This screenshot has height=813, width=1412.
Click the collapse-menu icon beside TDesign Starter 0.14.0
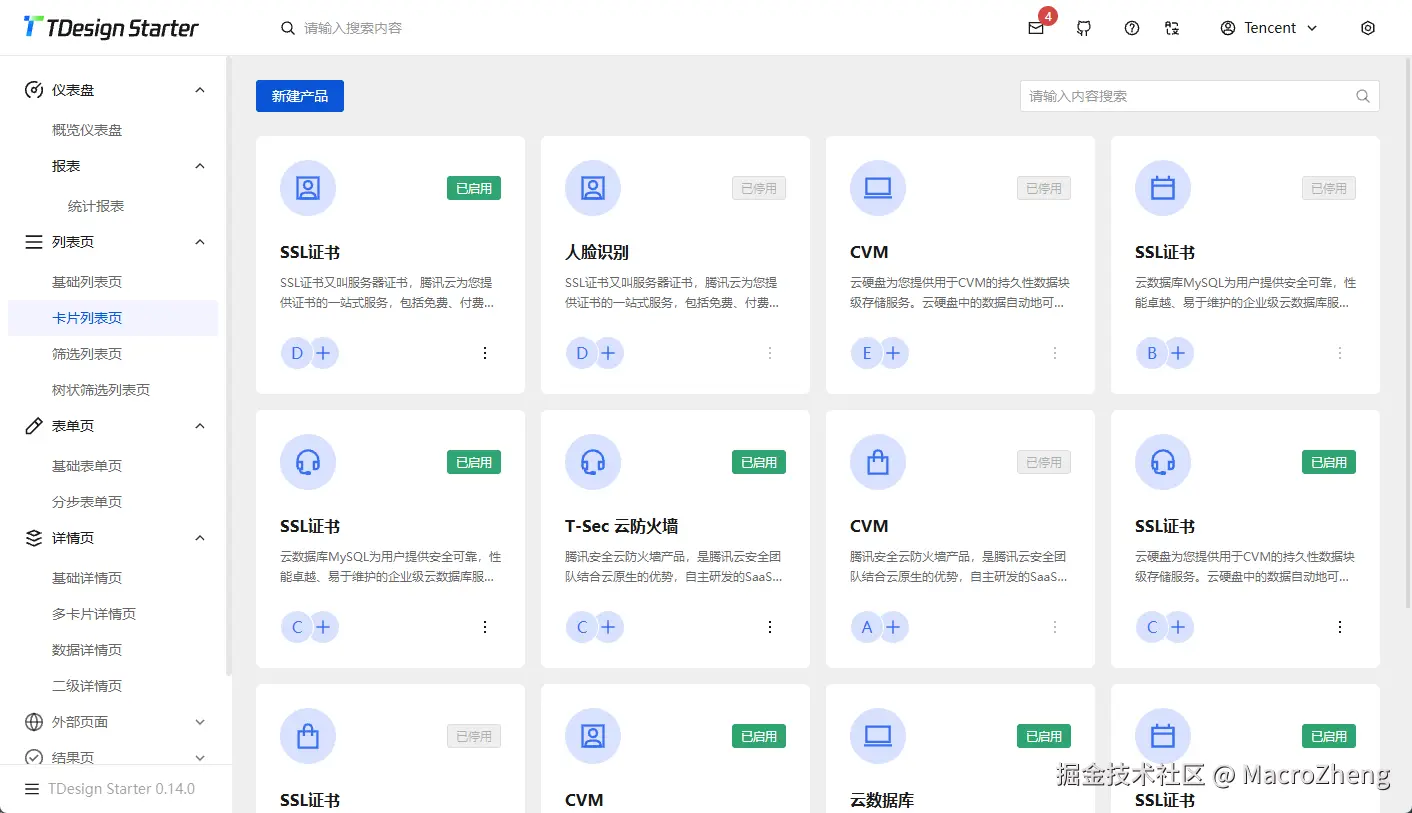(32, 789)
